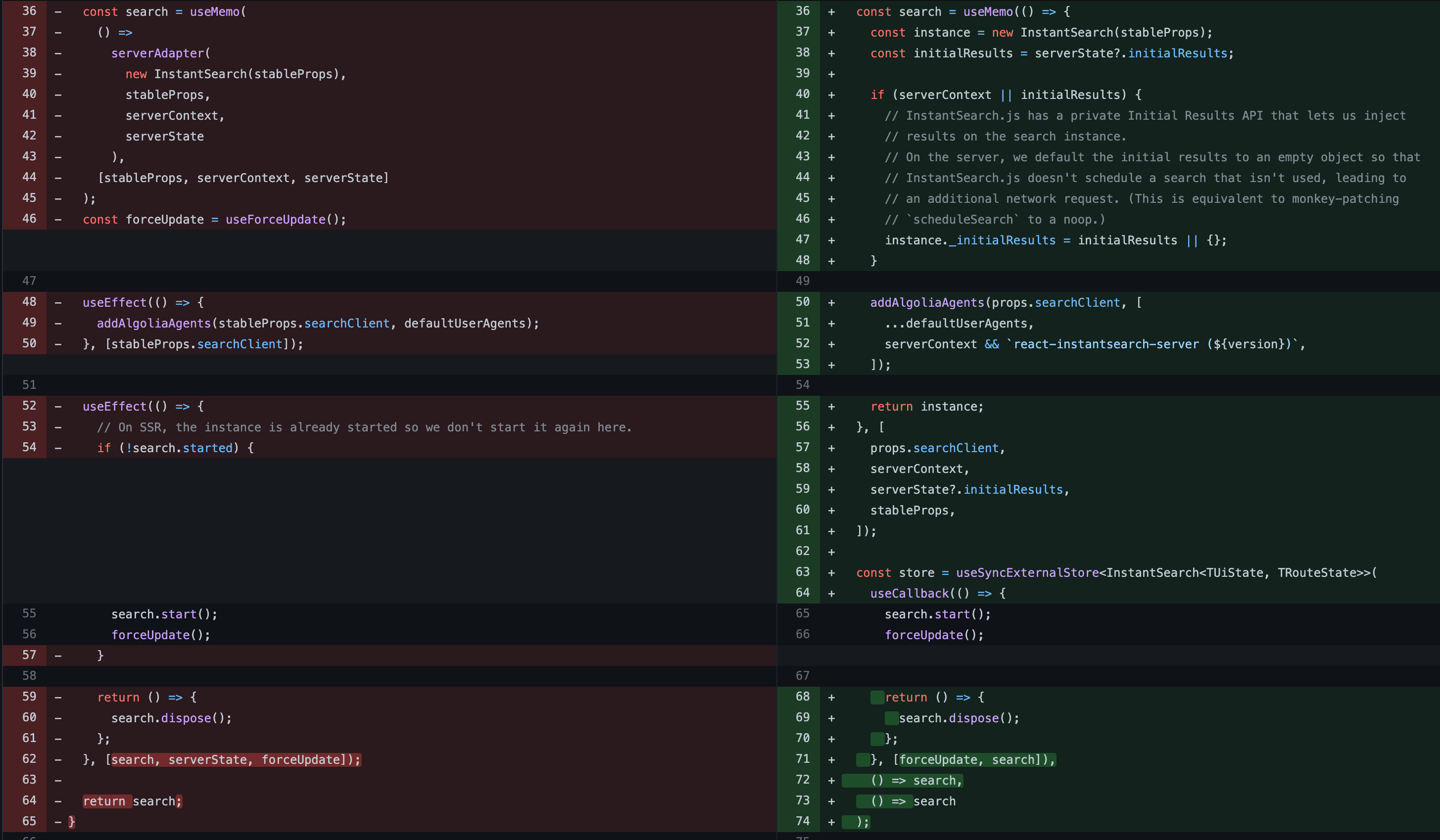This screenshot has height=840, width=1440.
Task: Click 'forceUpdate();' on right line 66
Action: click(934, 635)
